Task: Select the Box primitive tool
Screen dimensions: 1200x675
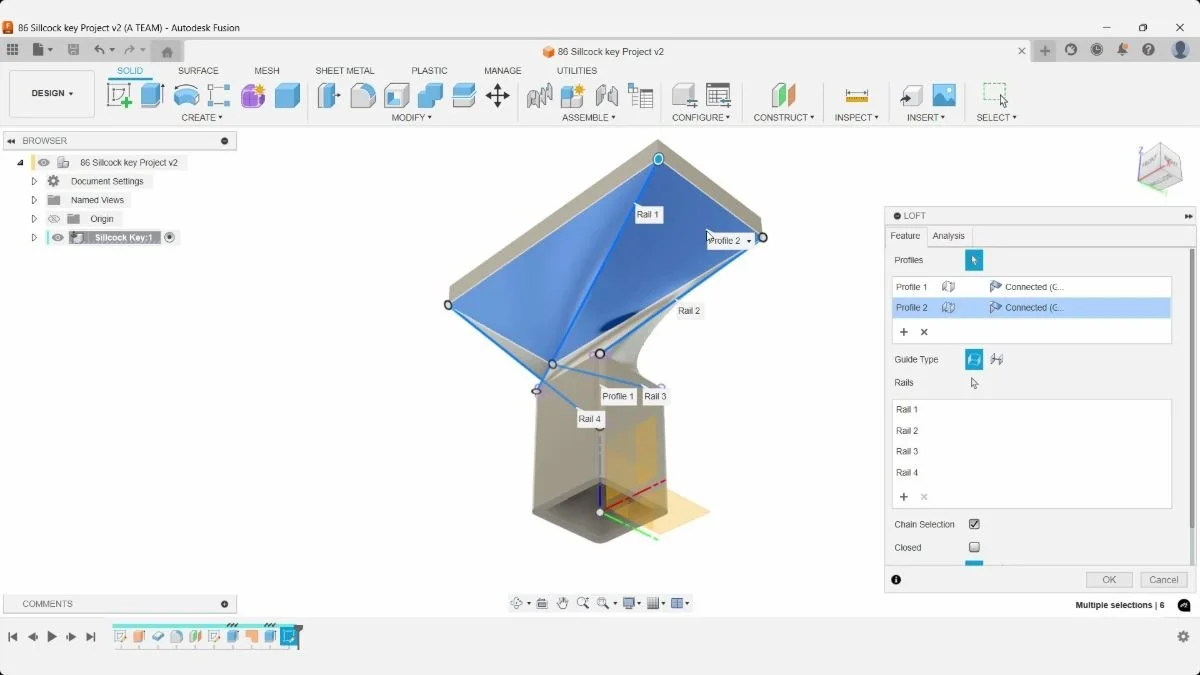Action: pyautogui.click(x=287, y=95)
